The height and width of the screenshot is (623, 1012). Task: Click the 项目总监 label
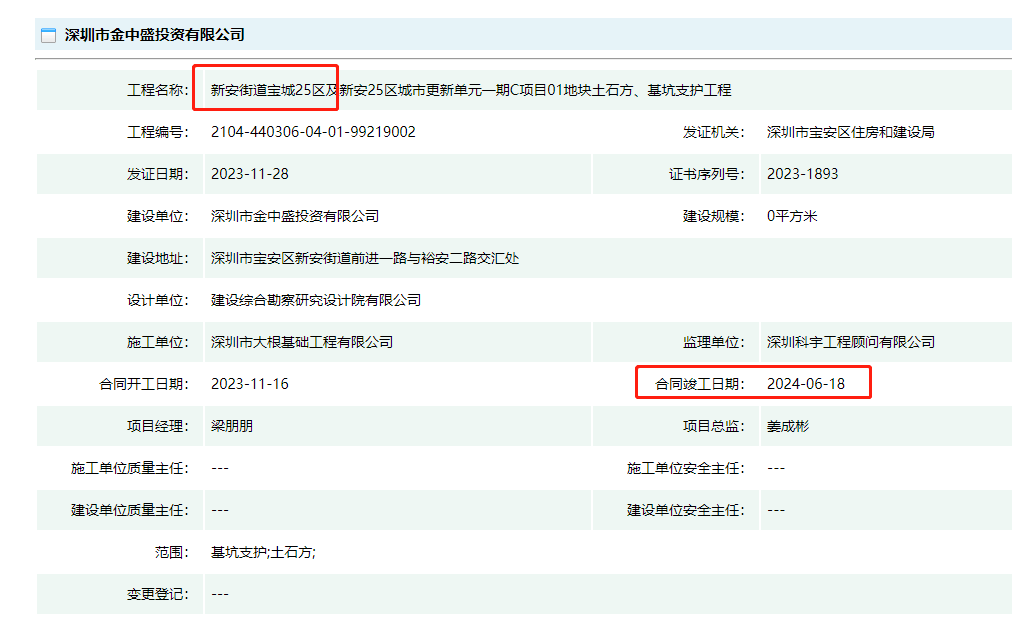click(714, 426)
